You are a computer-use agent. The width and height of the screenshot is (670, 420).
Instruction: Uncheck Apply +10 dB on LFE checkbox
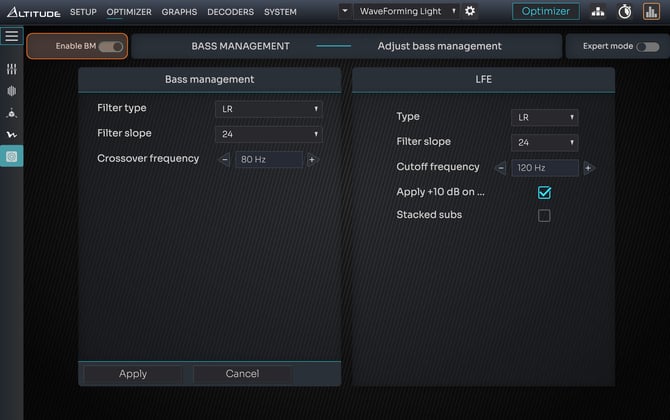(x=544, y=192)
